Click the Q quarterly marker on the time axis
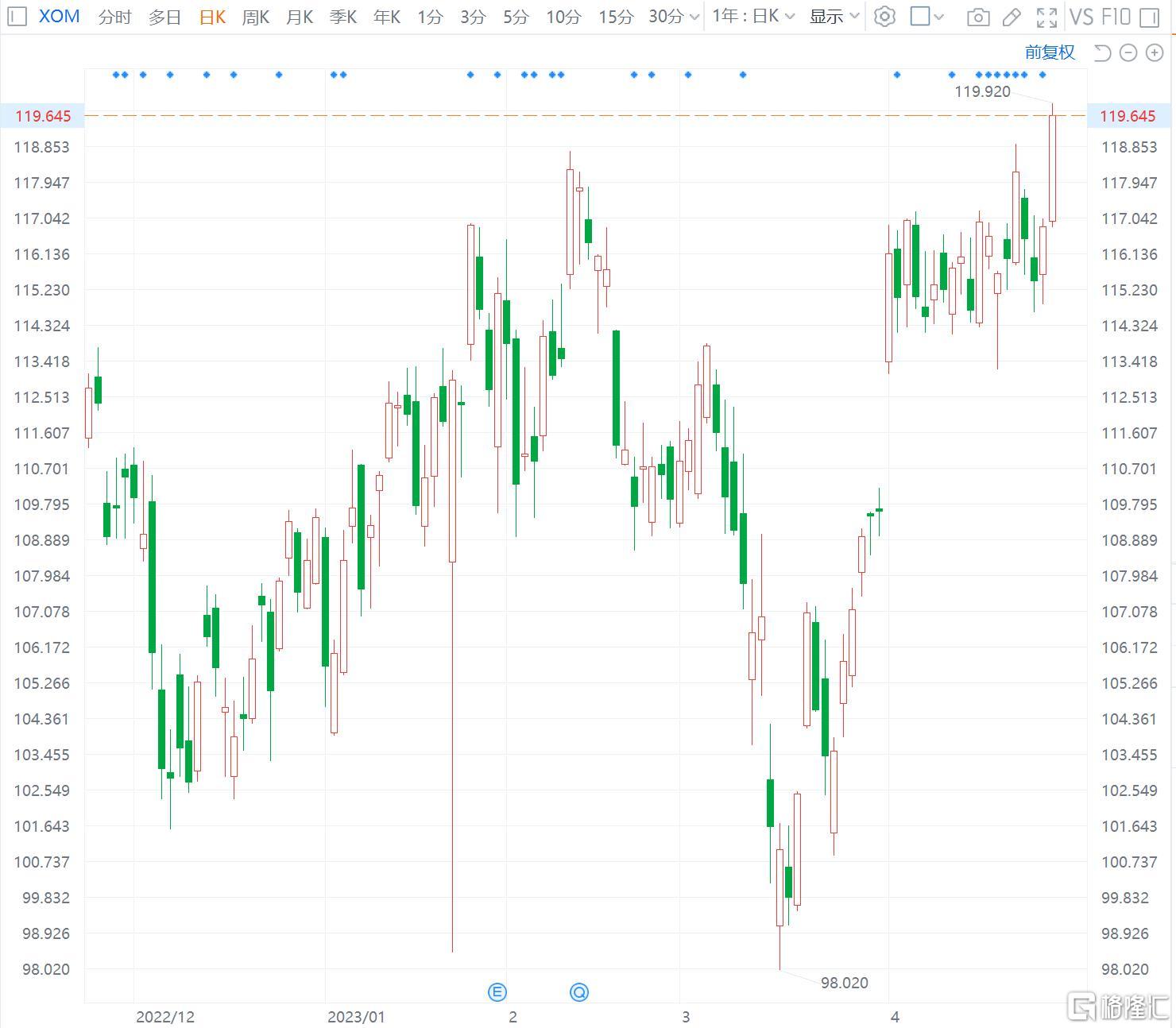The width and height of the screenshot is (1176, 1028). (x=579, y=991)
